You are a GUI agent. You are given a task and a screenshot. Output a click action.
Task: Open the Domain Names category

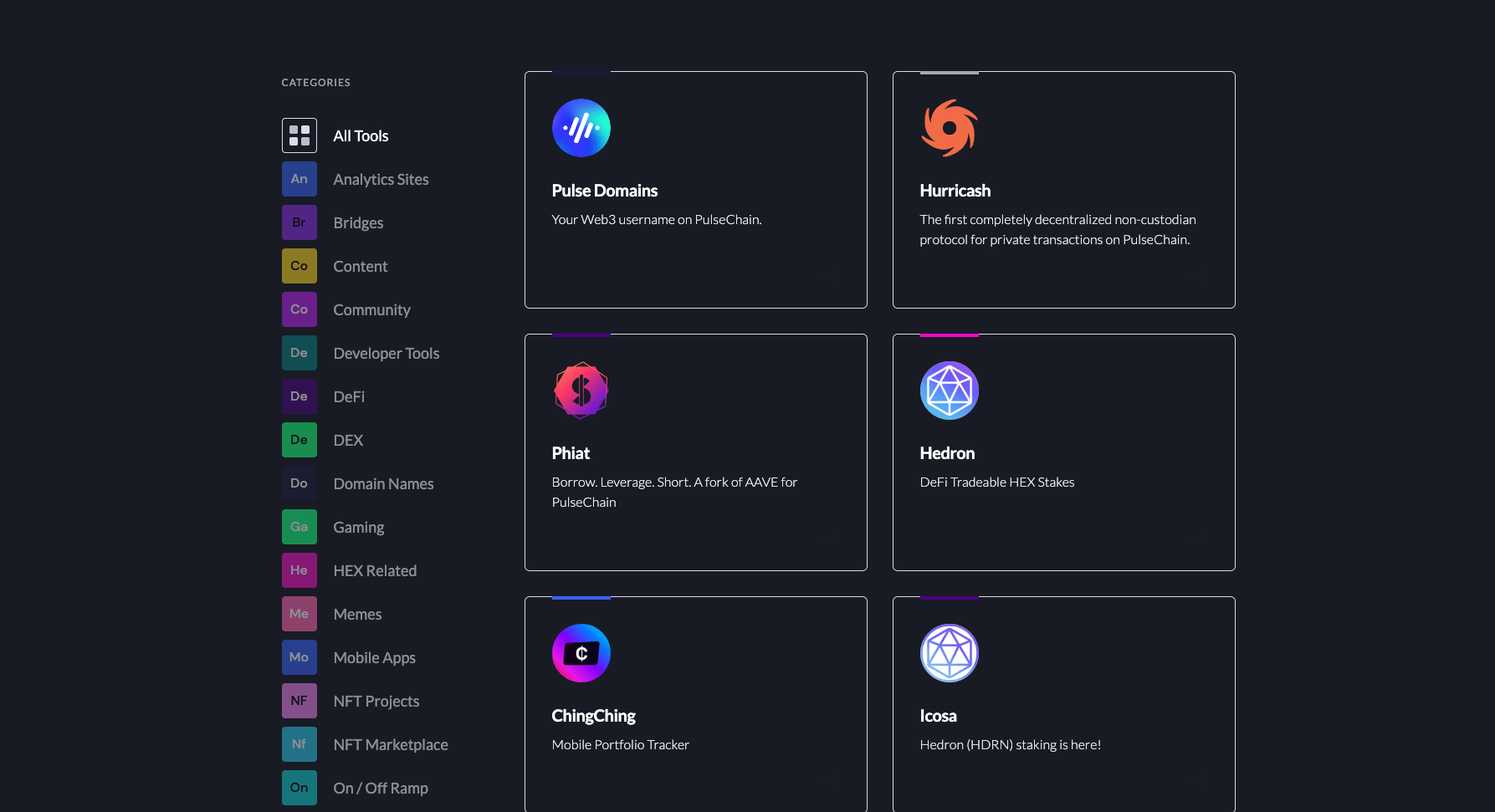383,483
